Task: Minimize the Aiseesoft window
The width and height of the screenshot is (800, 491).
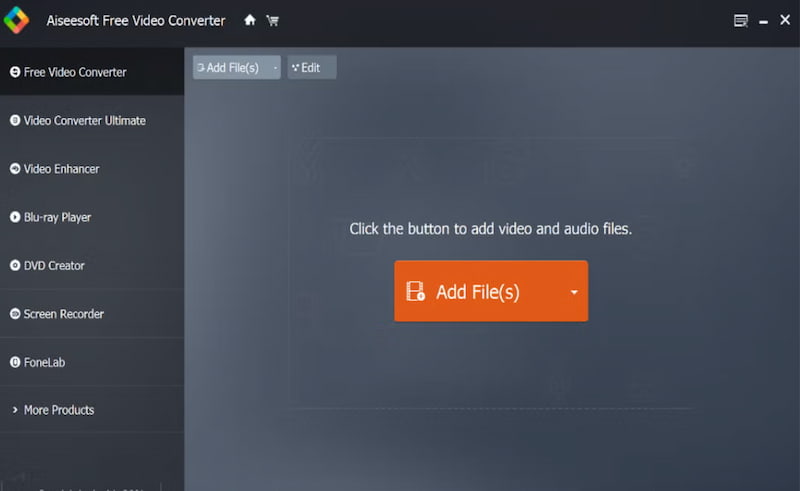Action: click(763, 22)
